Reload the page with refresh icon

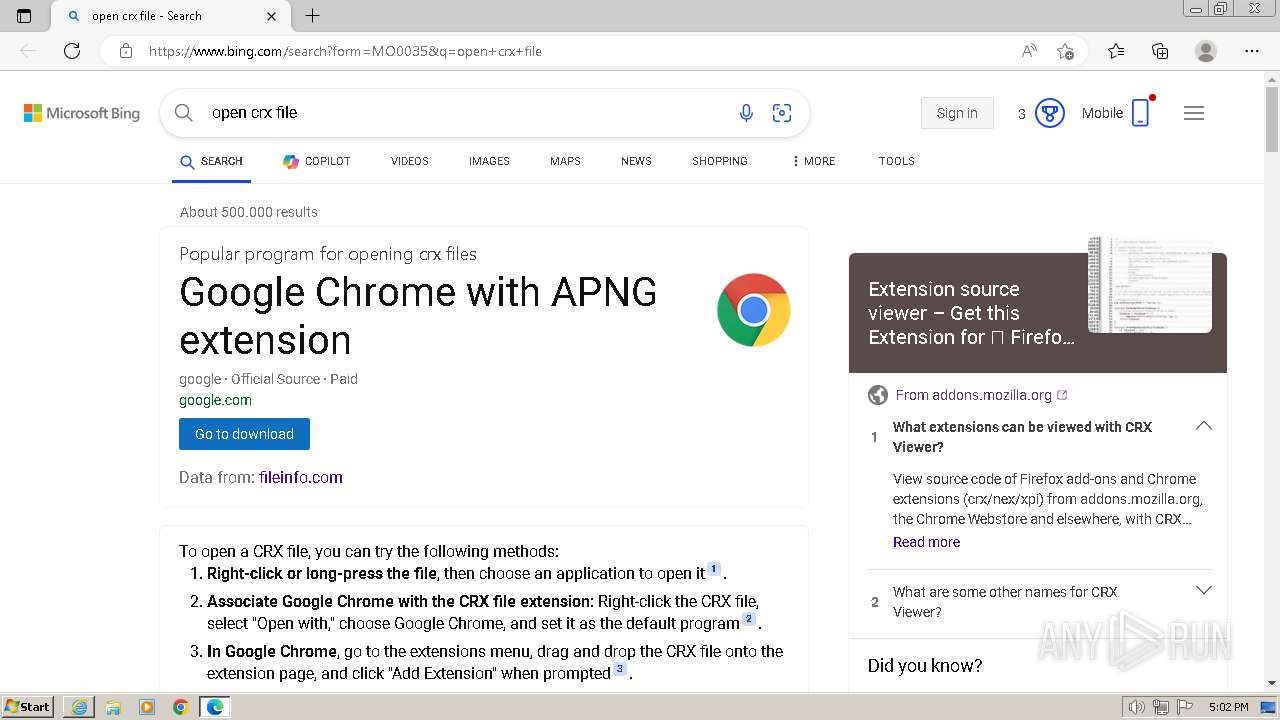click(72, 51)
